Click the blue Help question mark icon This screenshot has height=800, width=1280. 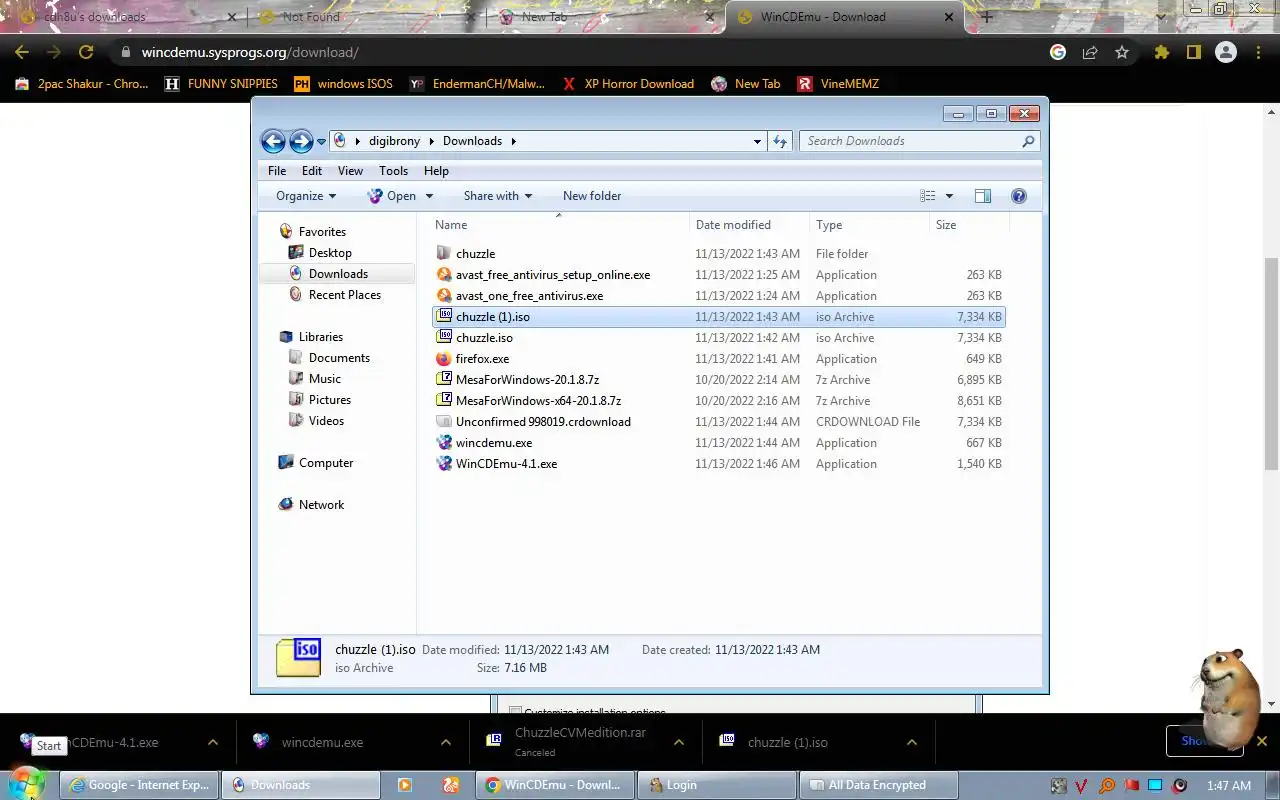tap(1019, 196)
